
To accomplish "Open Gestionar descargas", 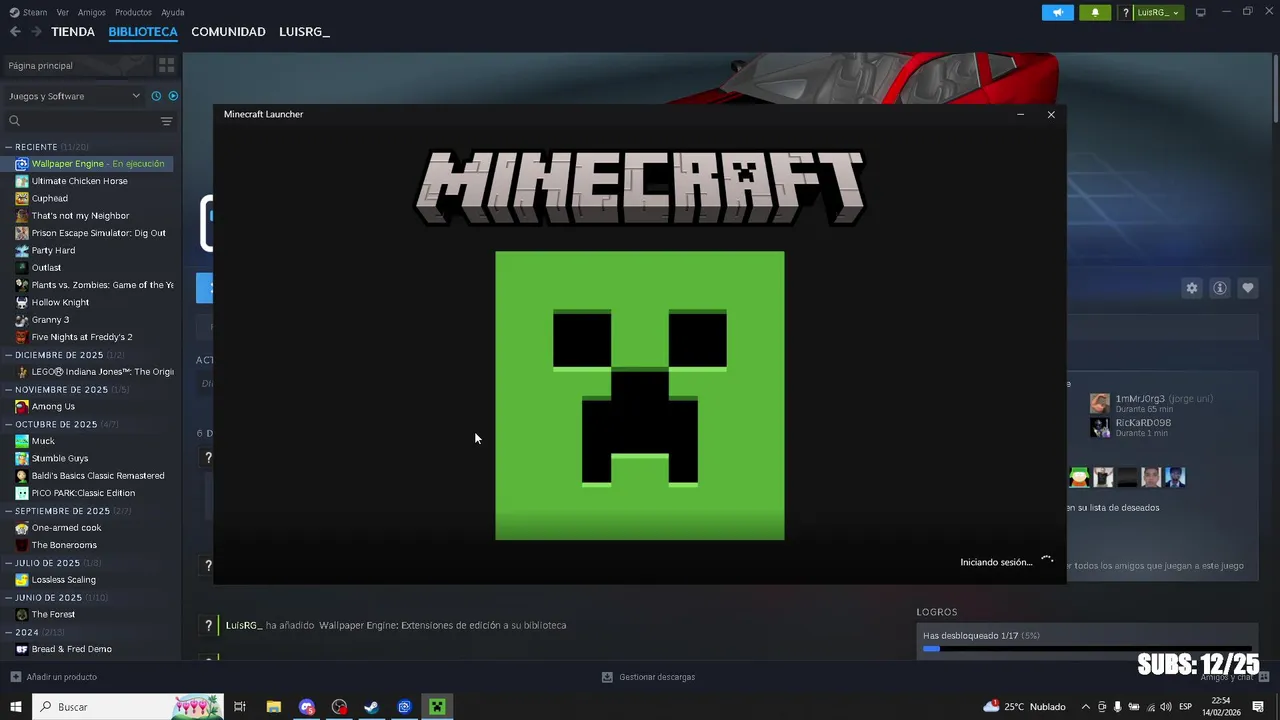I will [x=648, y=677].
